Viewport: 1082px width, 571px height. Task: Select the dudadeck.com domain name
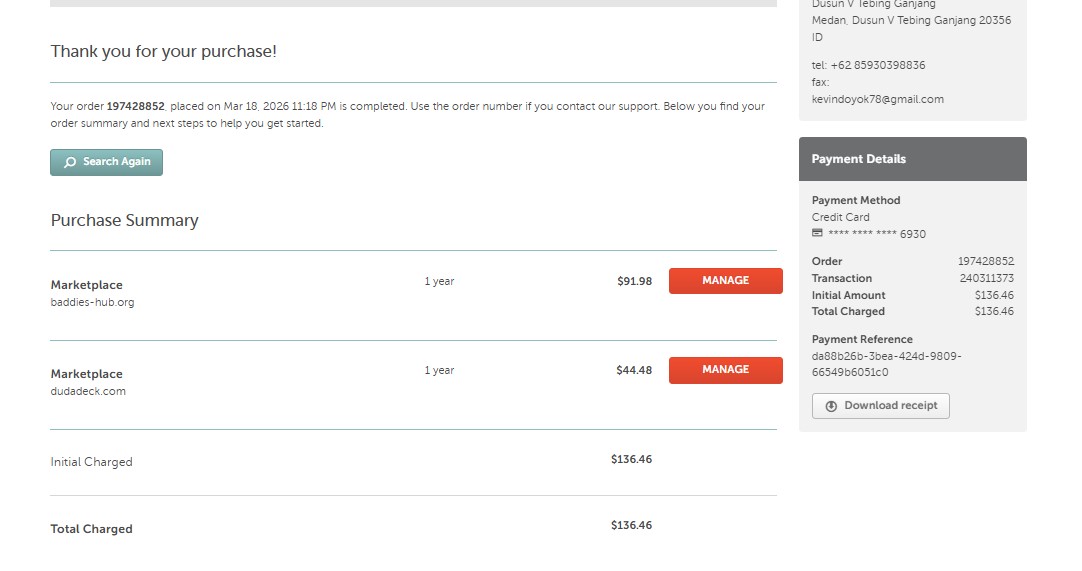88,391
